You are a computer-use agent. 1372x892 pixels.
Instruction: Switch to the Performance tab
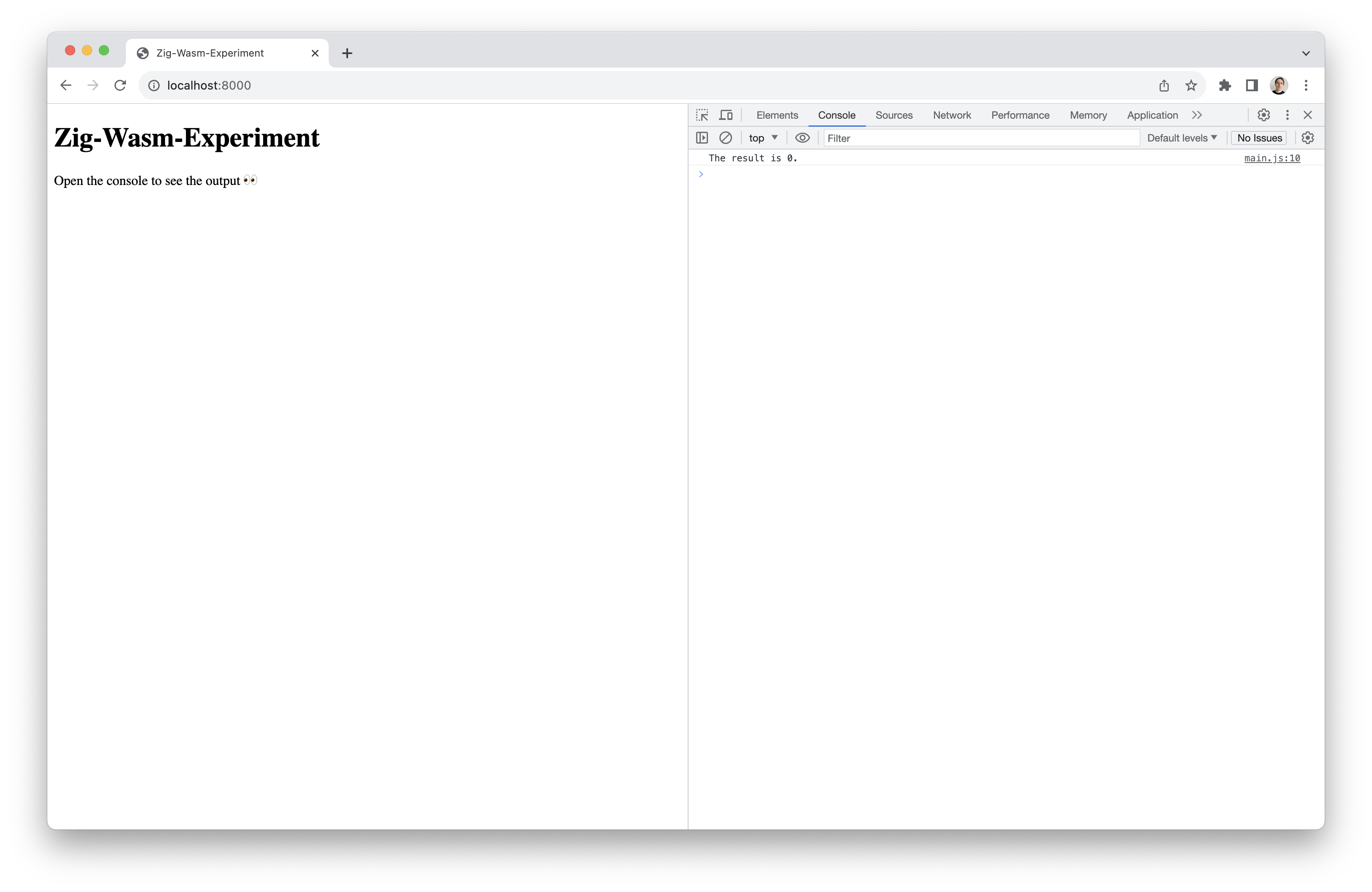[x=1020, y=115]
